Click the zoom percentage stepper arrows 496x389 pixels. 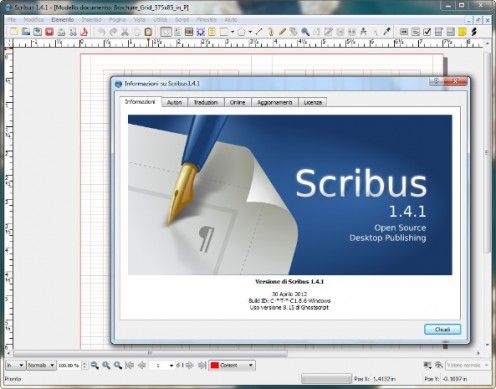coord(85,365)
